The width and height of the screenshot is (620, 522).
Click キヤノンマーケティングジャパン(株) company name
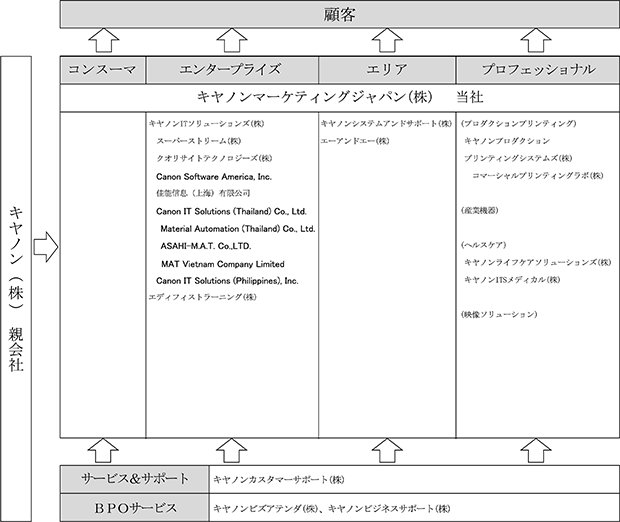315,97
